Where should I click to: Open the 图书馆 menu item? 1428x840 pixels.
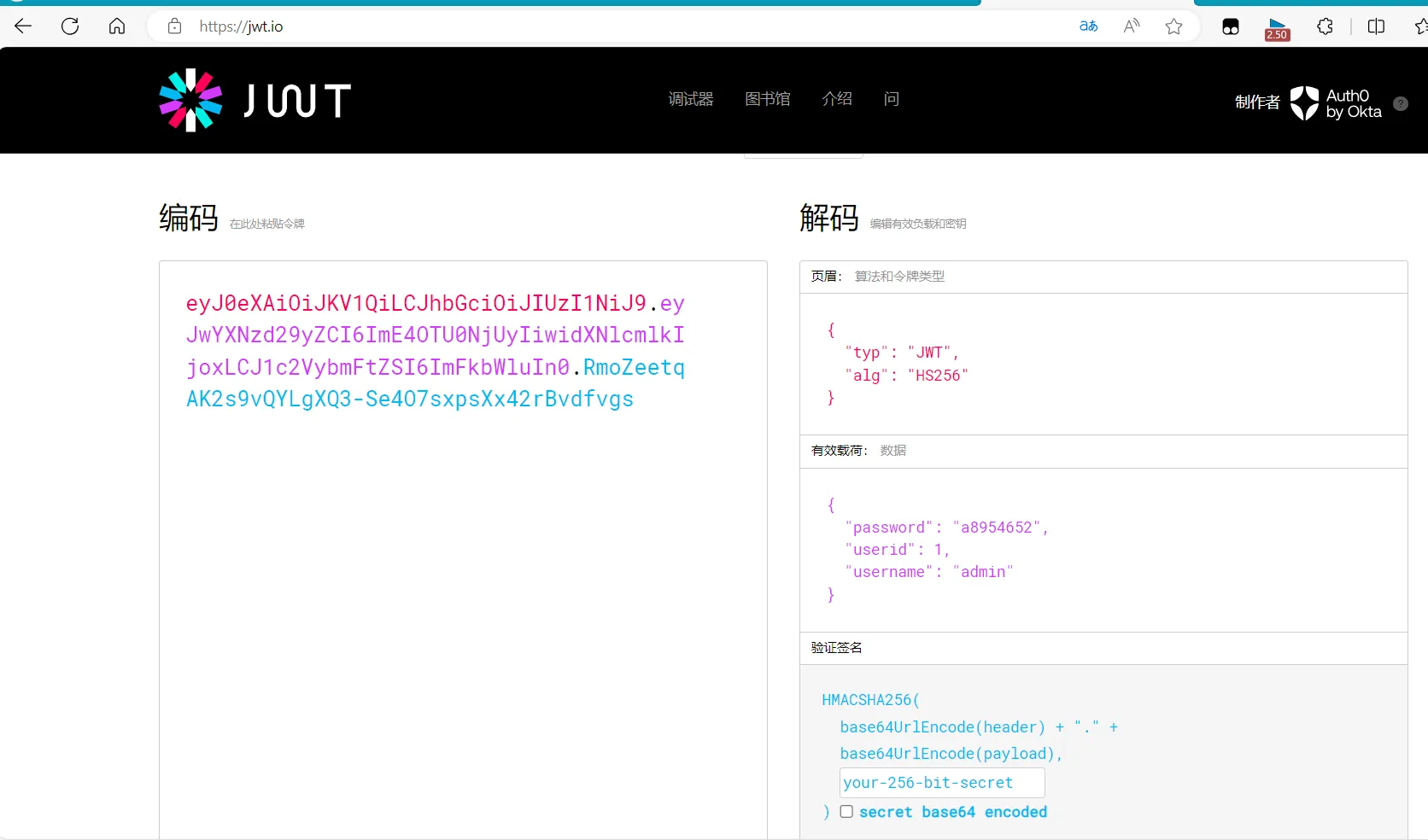pos(767,99)
